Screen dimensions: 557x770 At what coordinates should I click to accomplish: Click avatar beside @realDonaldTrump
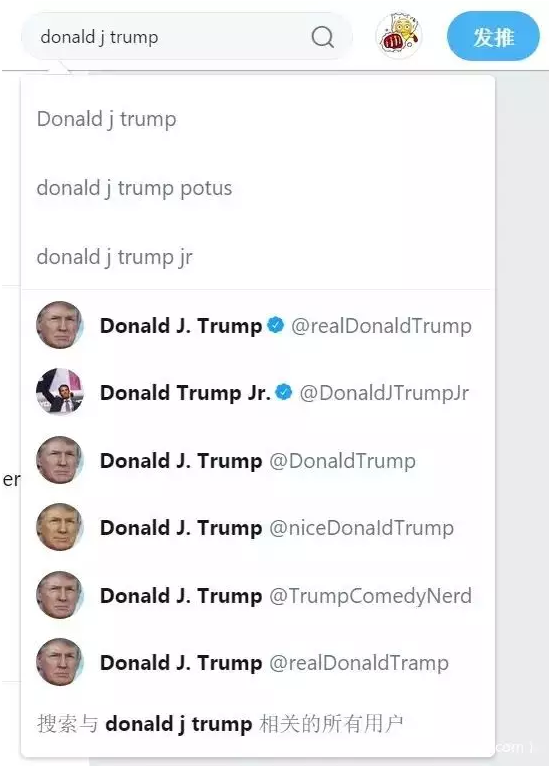[60, 325]
